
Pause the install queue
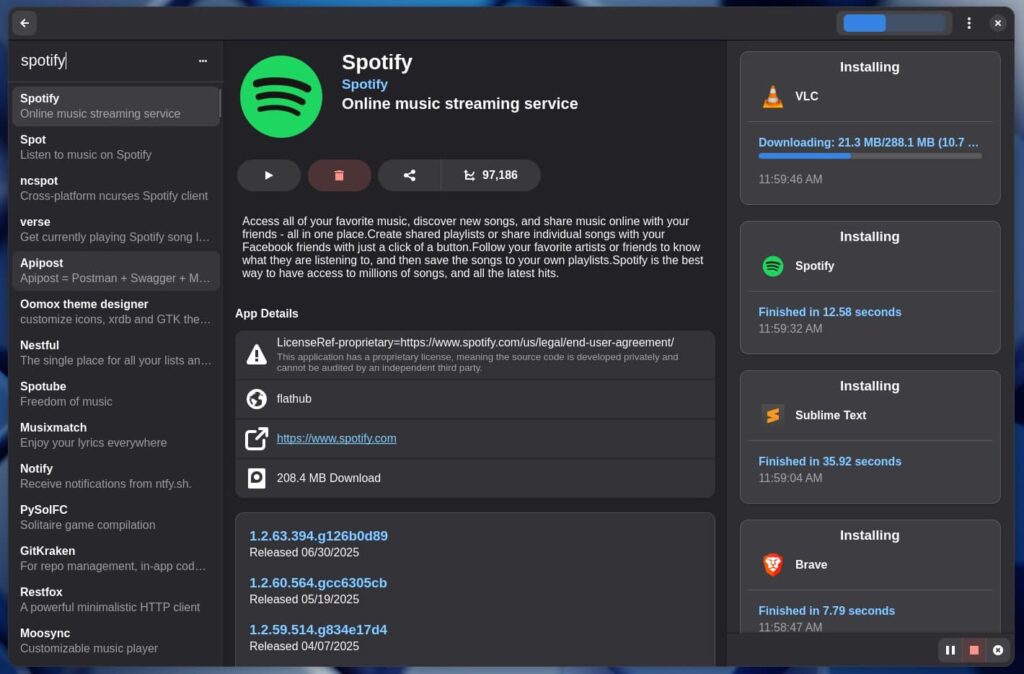[950, 650]
